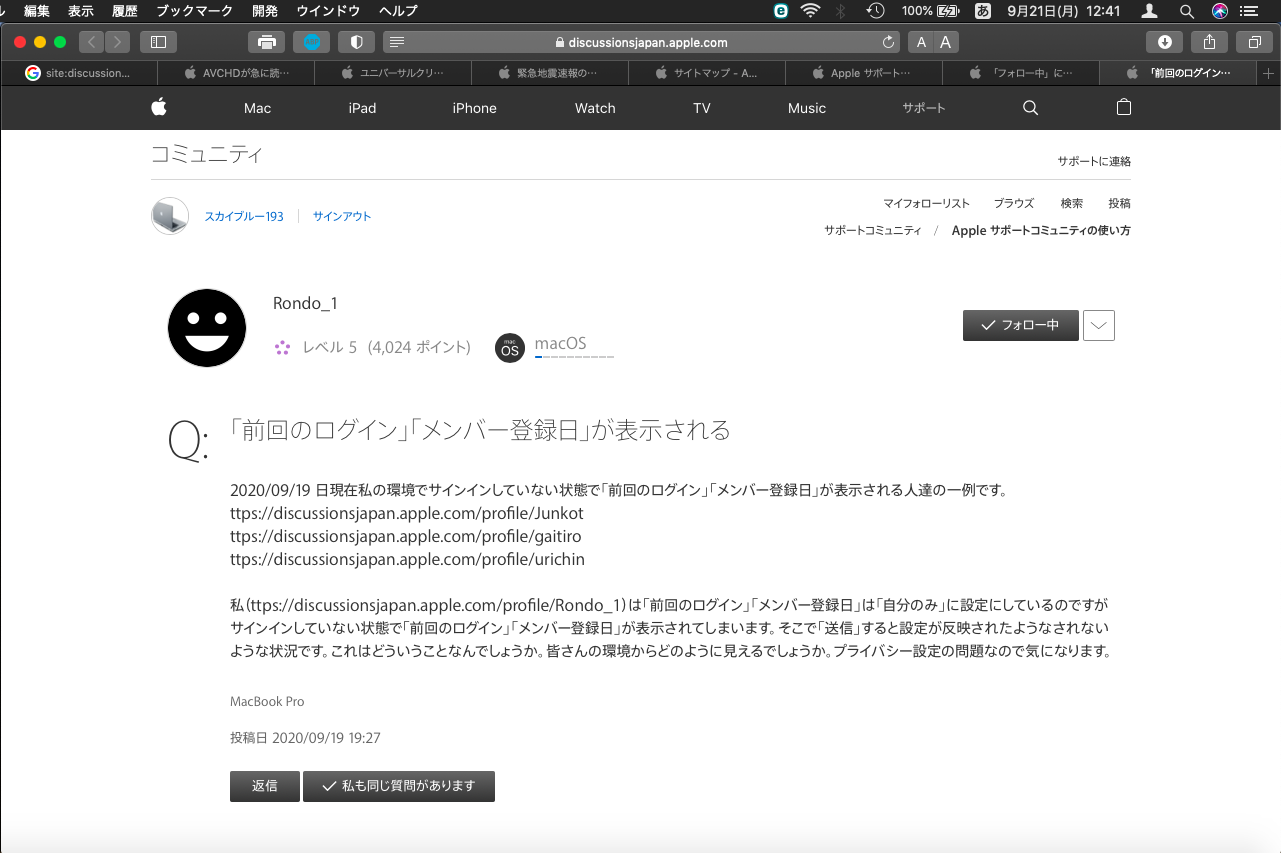Image resolution: width=1281 pixels, height=853 pixels.
Task: Go to Music in Apple navigation
Action: coord(807,108)
